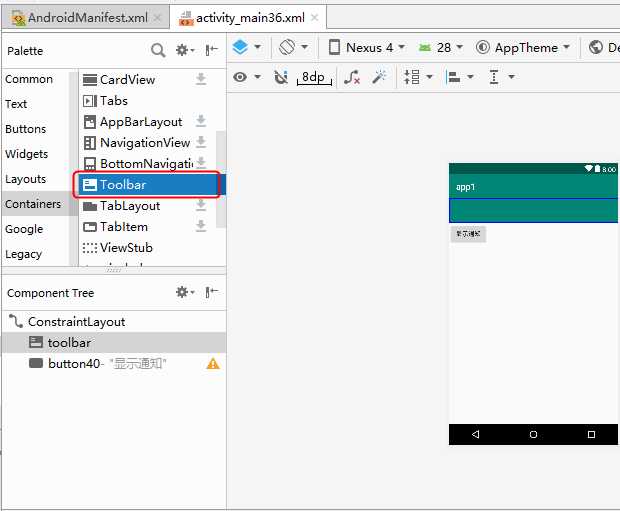This screenshot has width=620, height=511.
Task: Open the Nexus 4 device dropdown
Action: (x=367, y=47)
